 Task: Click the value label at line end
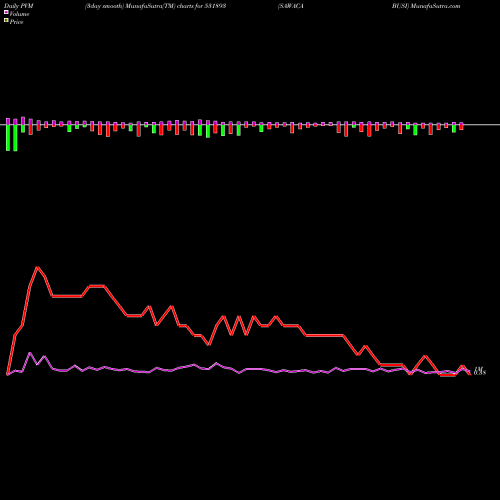click(479, 371)
